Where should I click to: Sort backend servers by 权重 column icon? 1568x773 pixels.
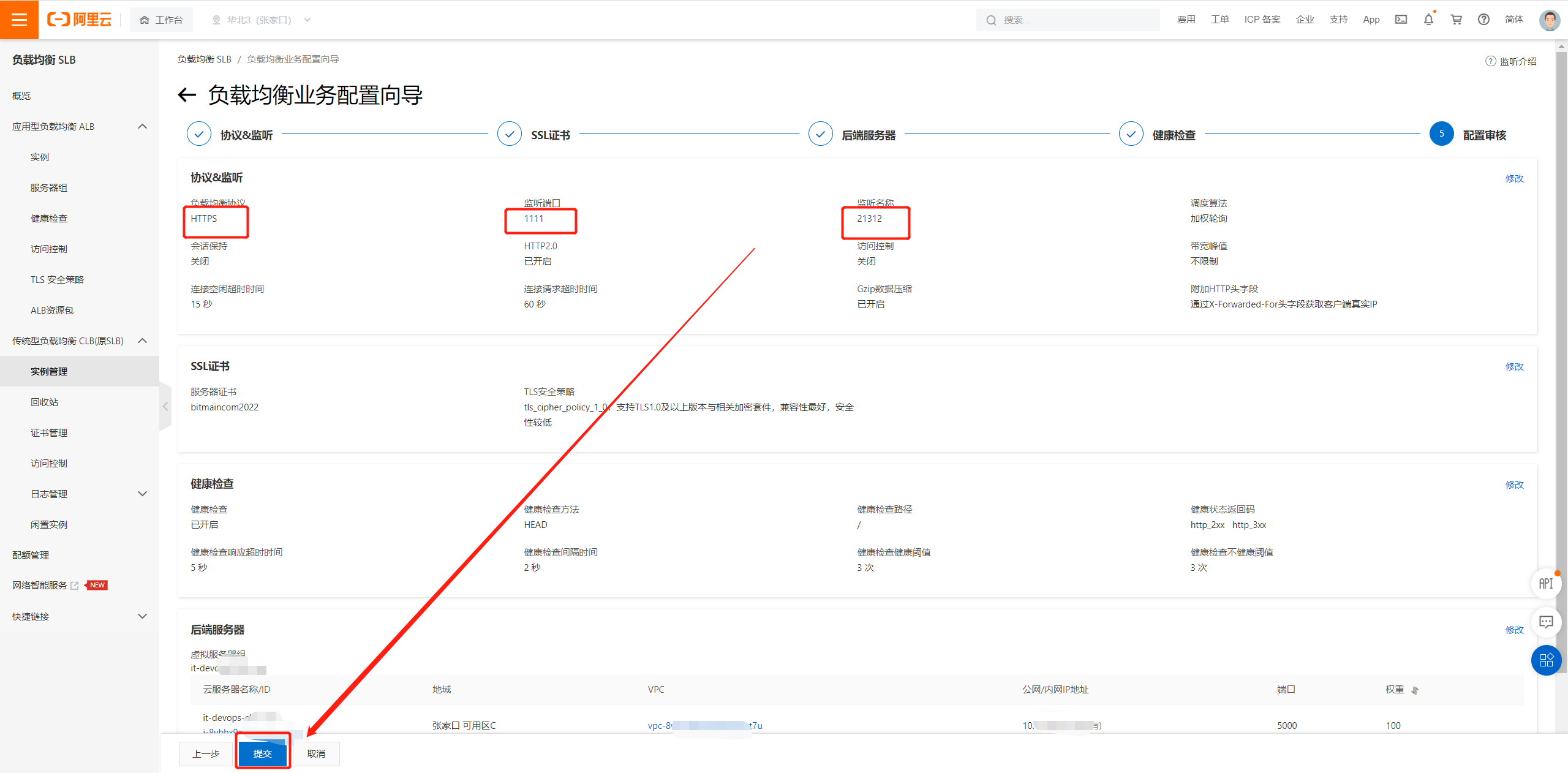(x=1415, y=690)
